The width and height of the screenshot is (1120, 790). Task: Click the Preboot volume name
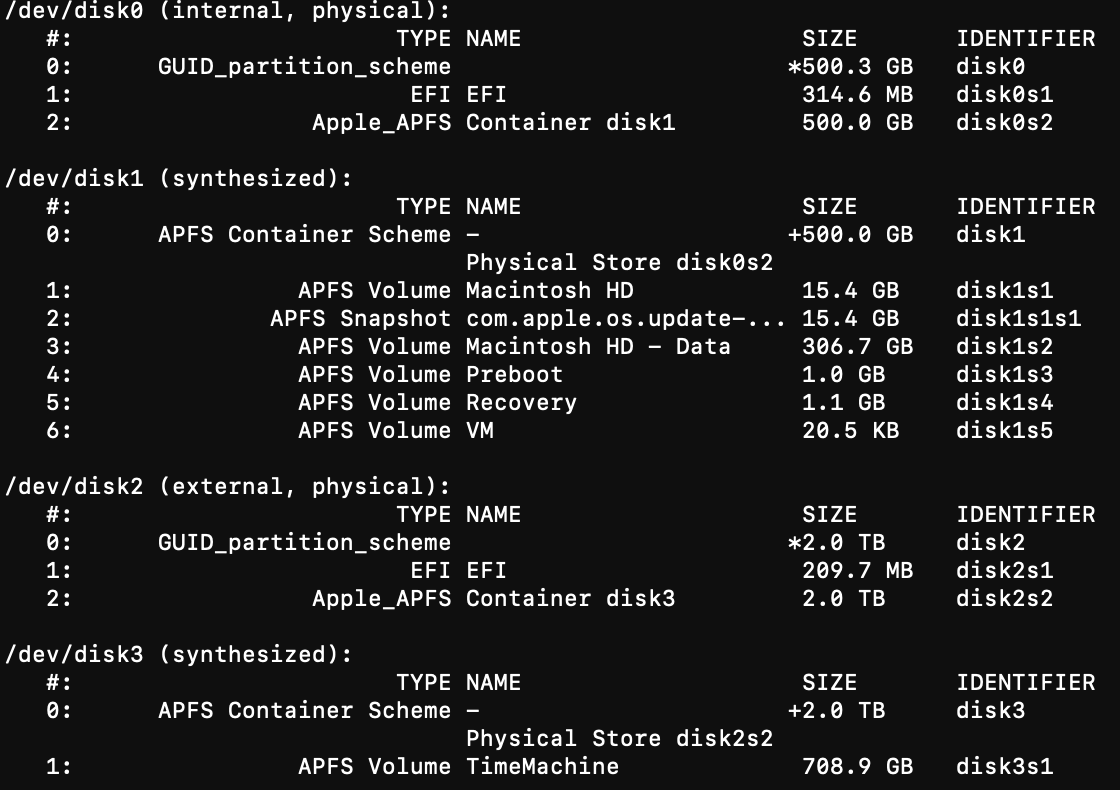pyautogui.click(x=514, y=375)
